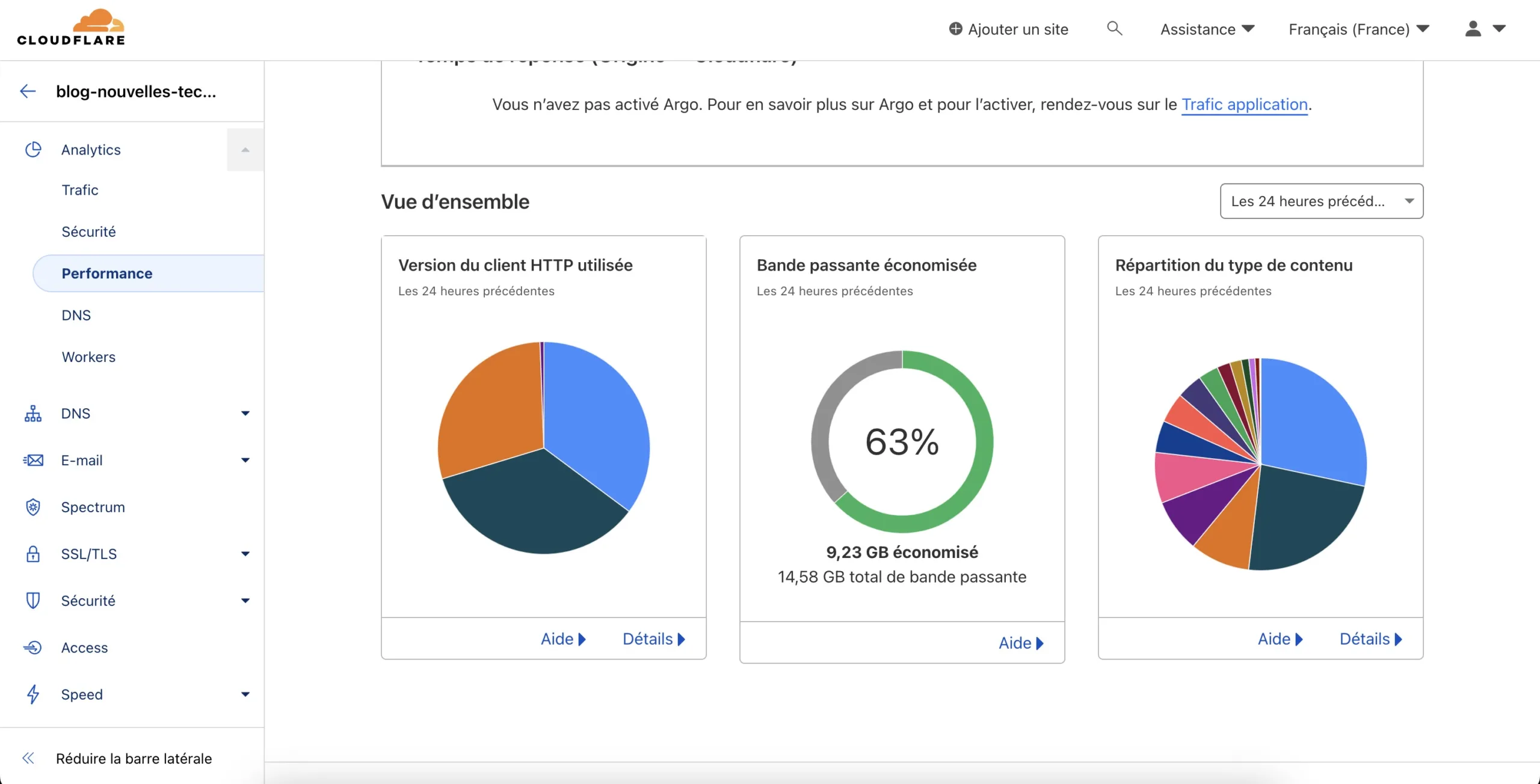Click the Vue d'ensemble heading
1540x784 pixels.
tap(455, 201)
